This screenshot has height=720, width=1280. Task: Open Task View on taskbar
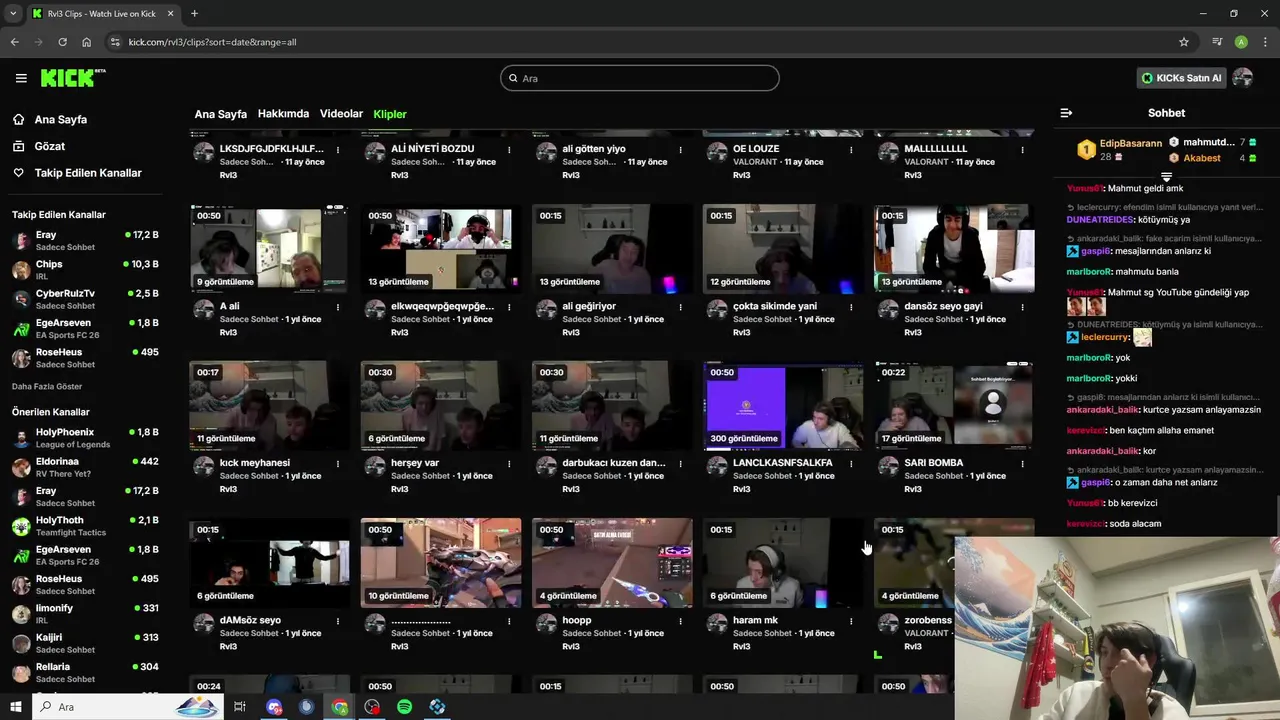click(x=240, y=707)
